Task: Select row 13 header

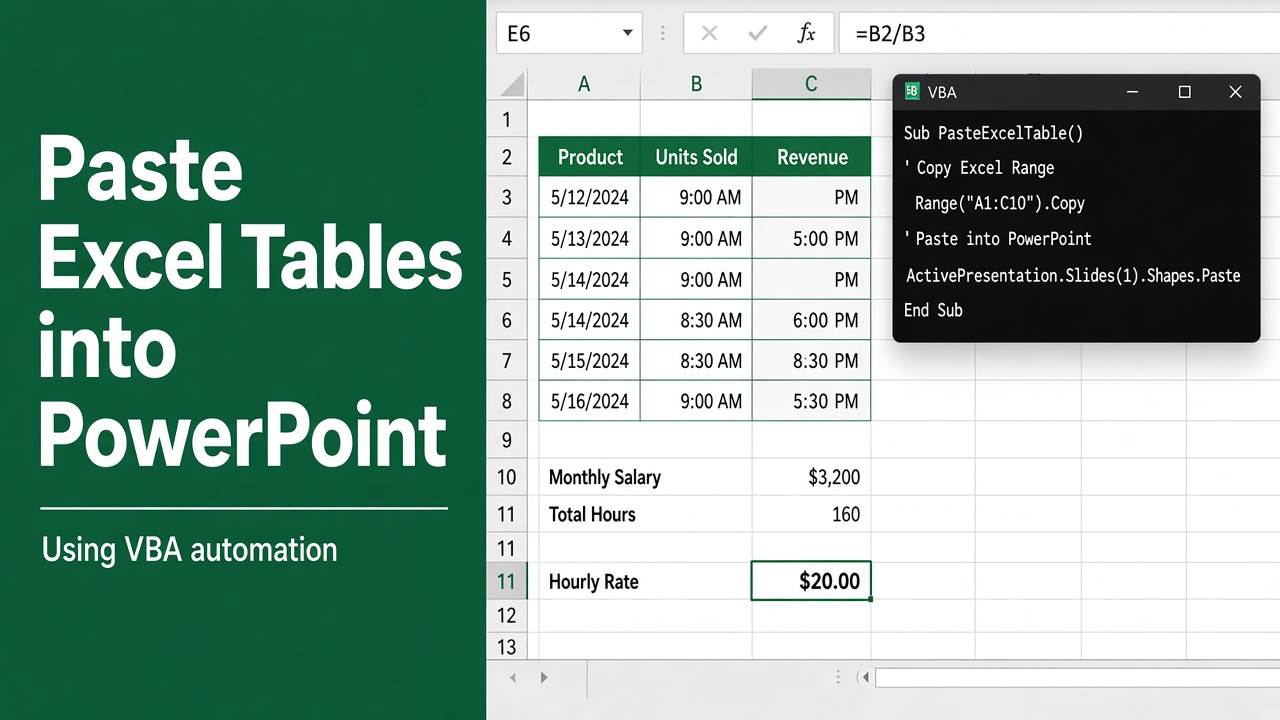Action: [507, 646]
